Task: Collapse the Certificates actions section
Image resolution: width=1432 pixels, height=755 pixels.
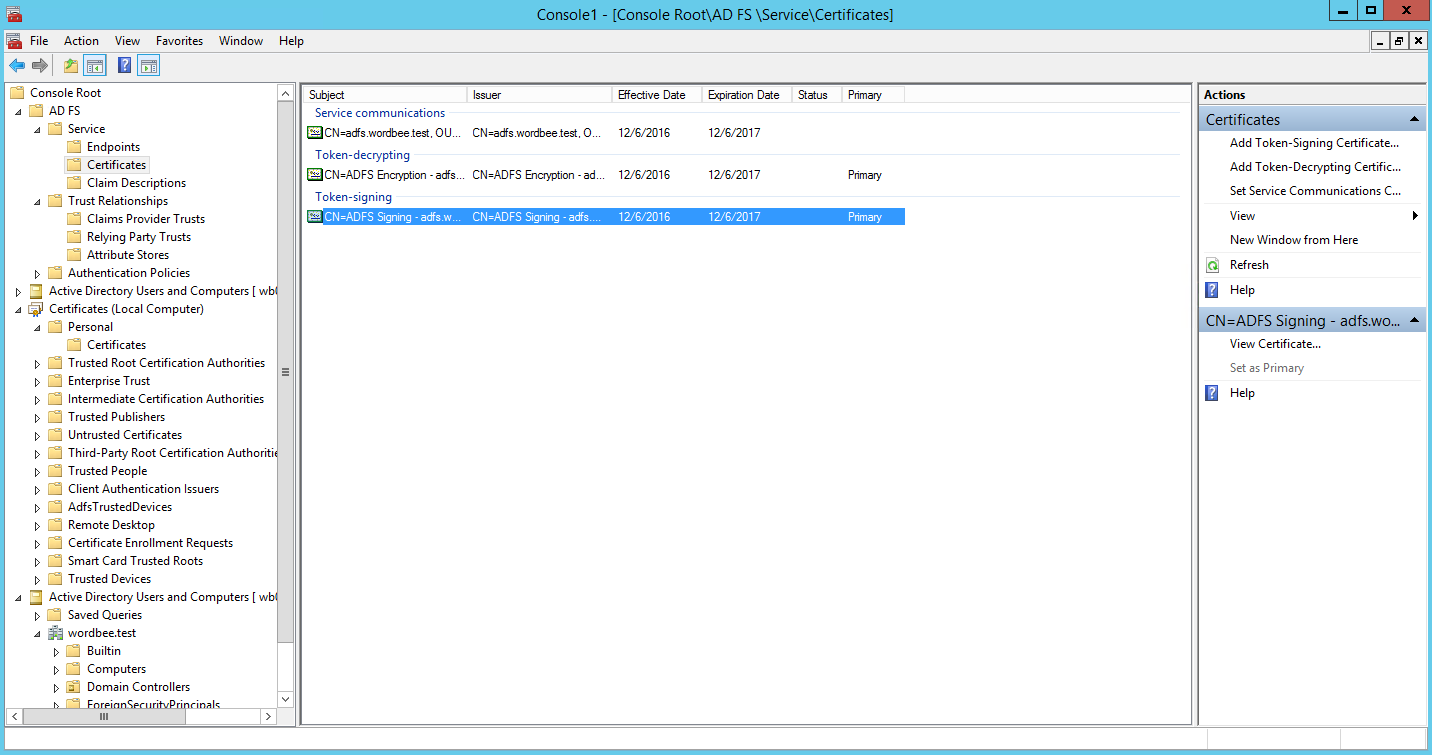Action: click(1416, 119)
